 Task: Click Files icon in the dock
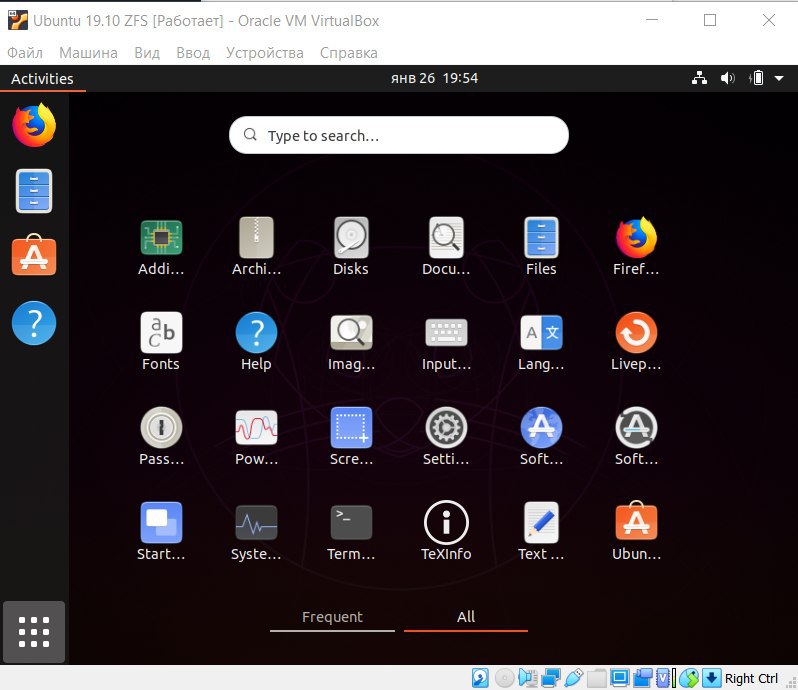34,191
